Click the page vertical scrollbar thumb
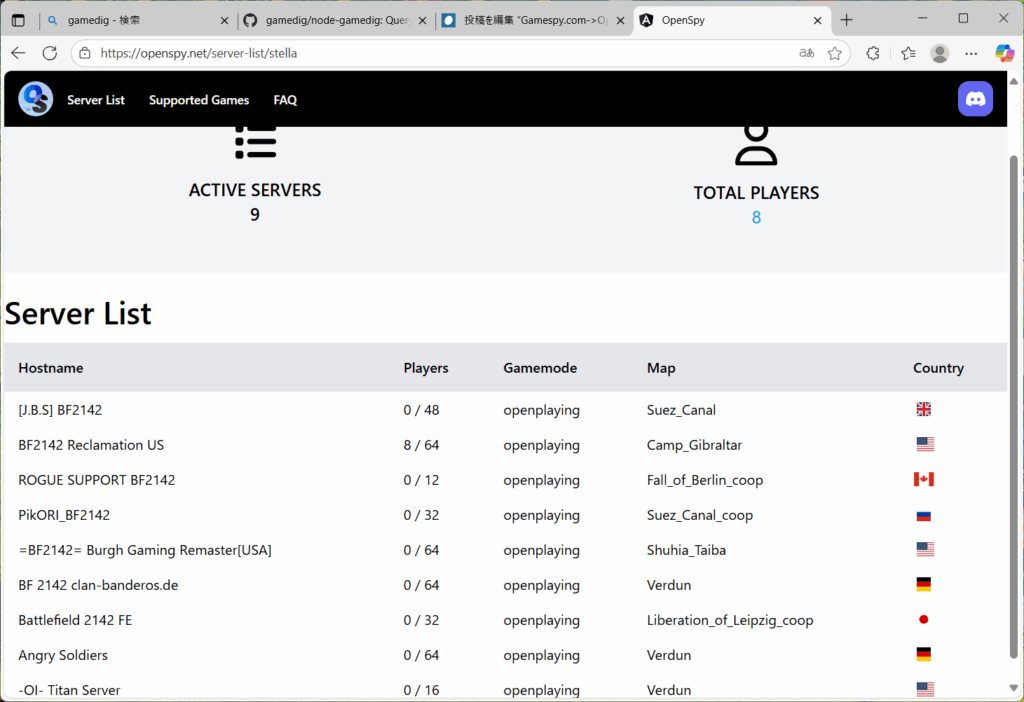 (1014, 406)
